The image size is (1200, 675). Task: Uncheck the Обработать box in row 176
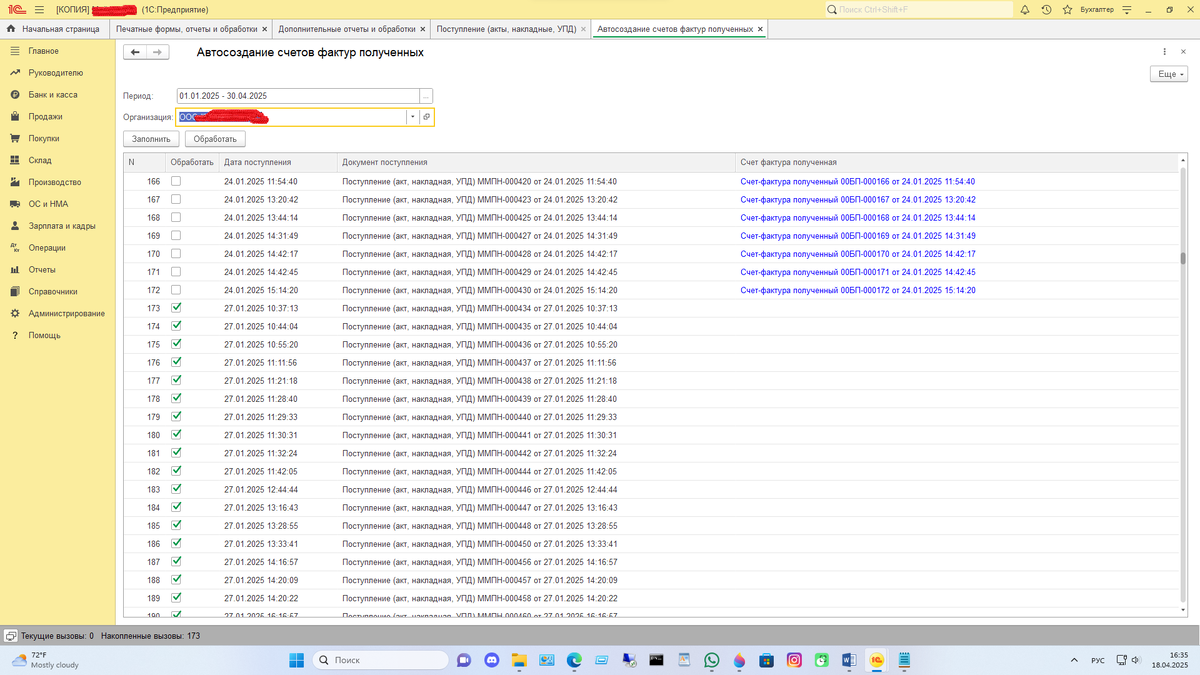[176, 362]
